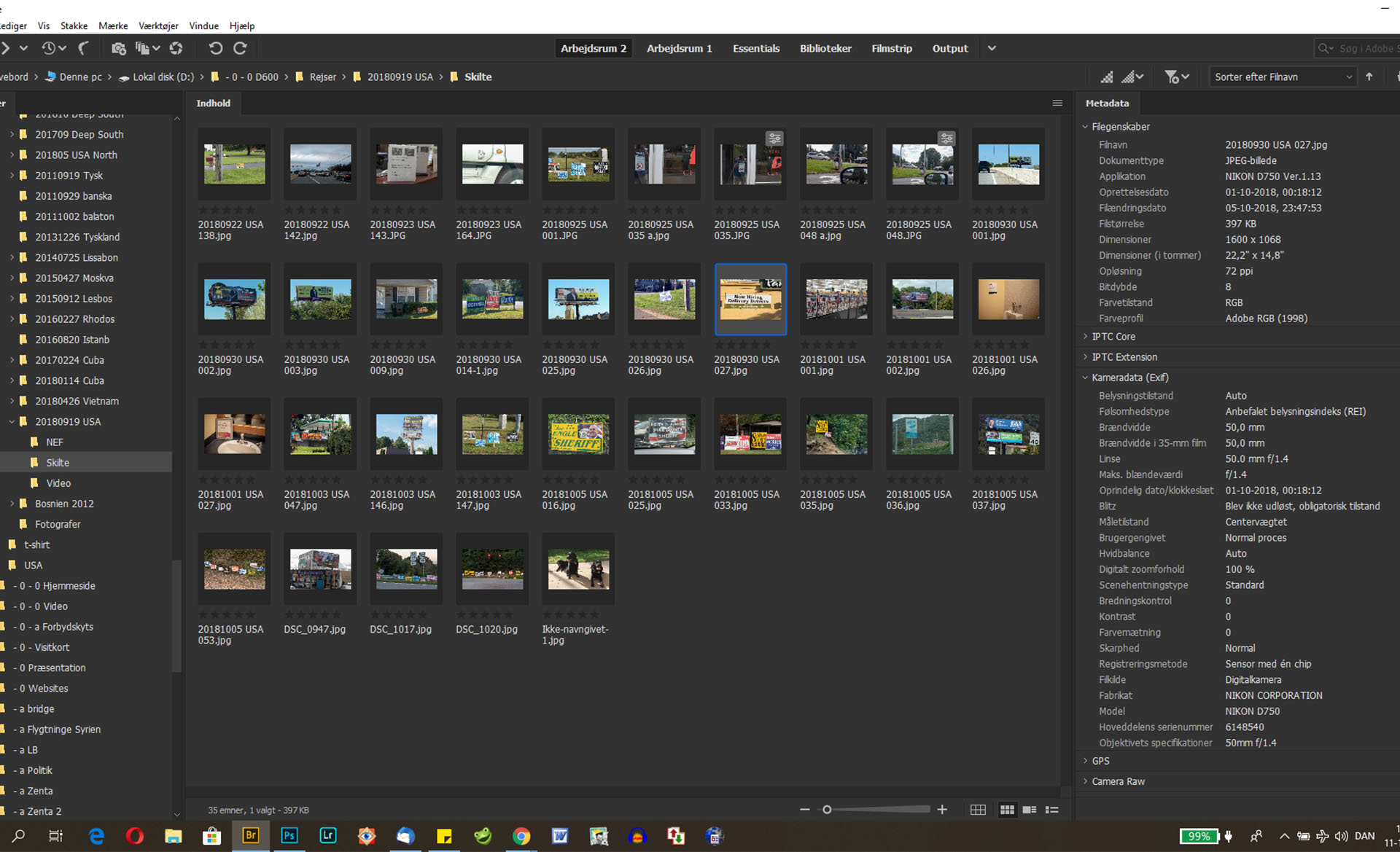The height and width of the screenshot is (852, 1400).
Task: Expand the Camera Raw section
Action: [x=1085, y=781]
